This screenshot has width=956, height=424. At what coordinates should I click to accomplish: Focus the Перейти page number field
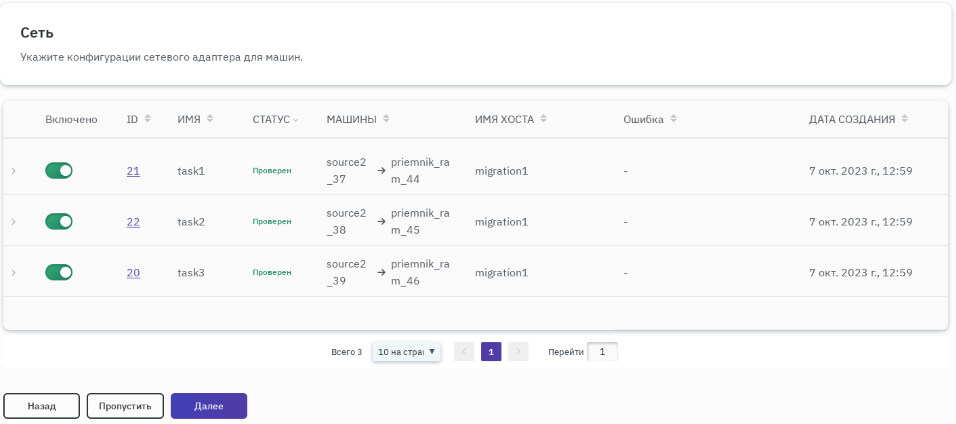(x=602, y=352)
